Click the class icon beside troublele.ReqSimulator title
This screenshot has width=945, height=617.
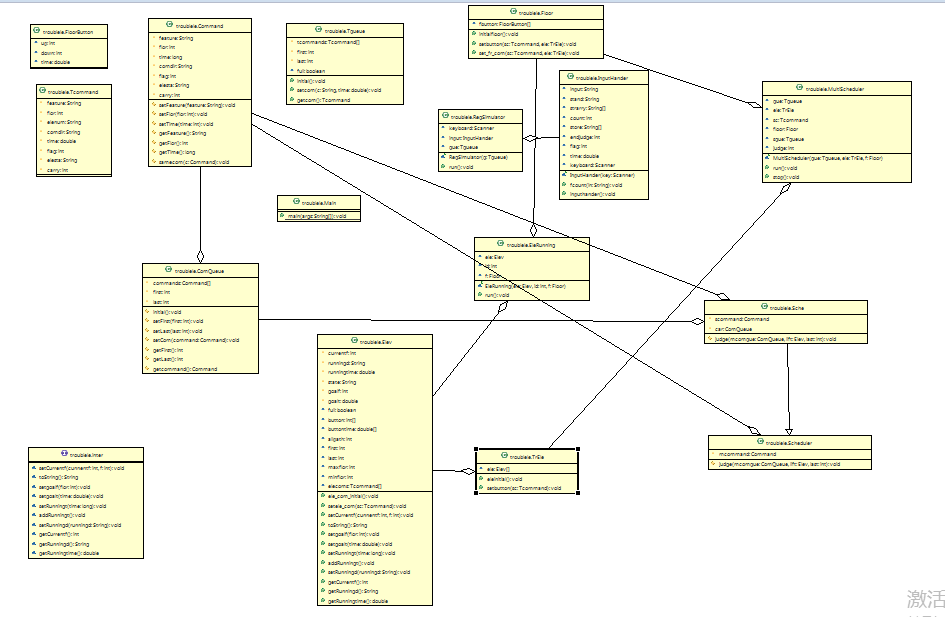(445, 116)
